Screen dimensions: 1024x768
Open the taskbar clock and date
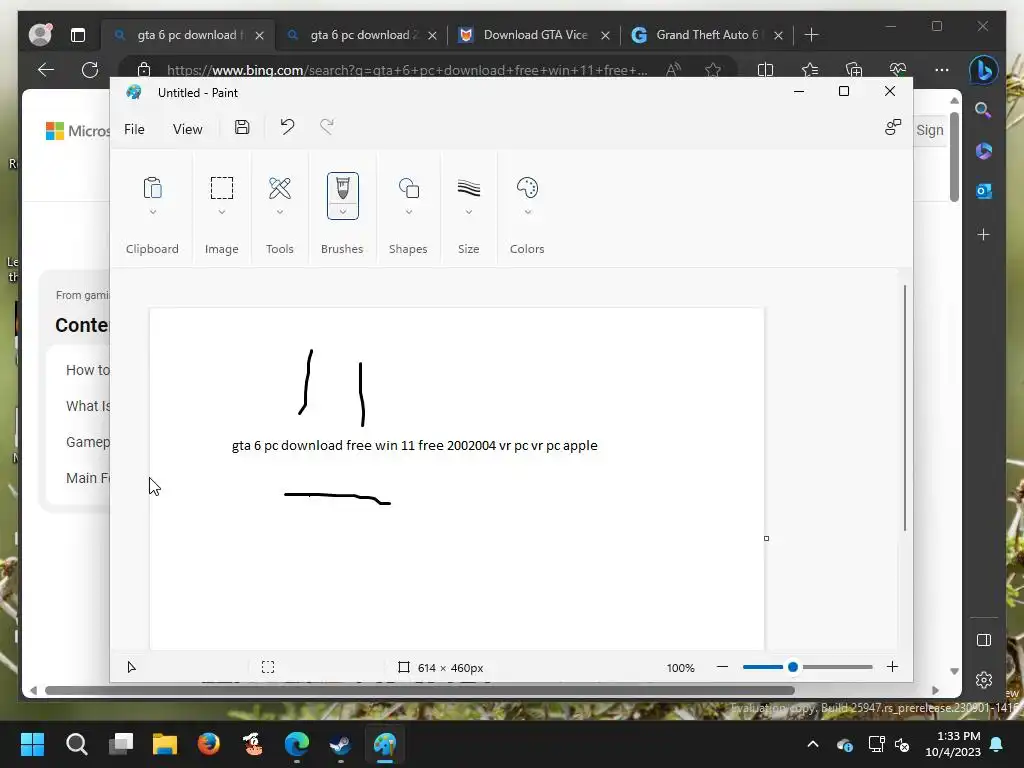coord(953,744)
